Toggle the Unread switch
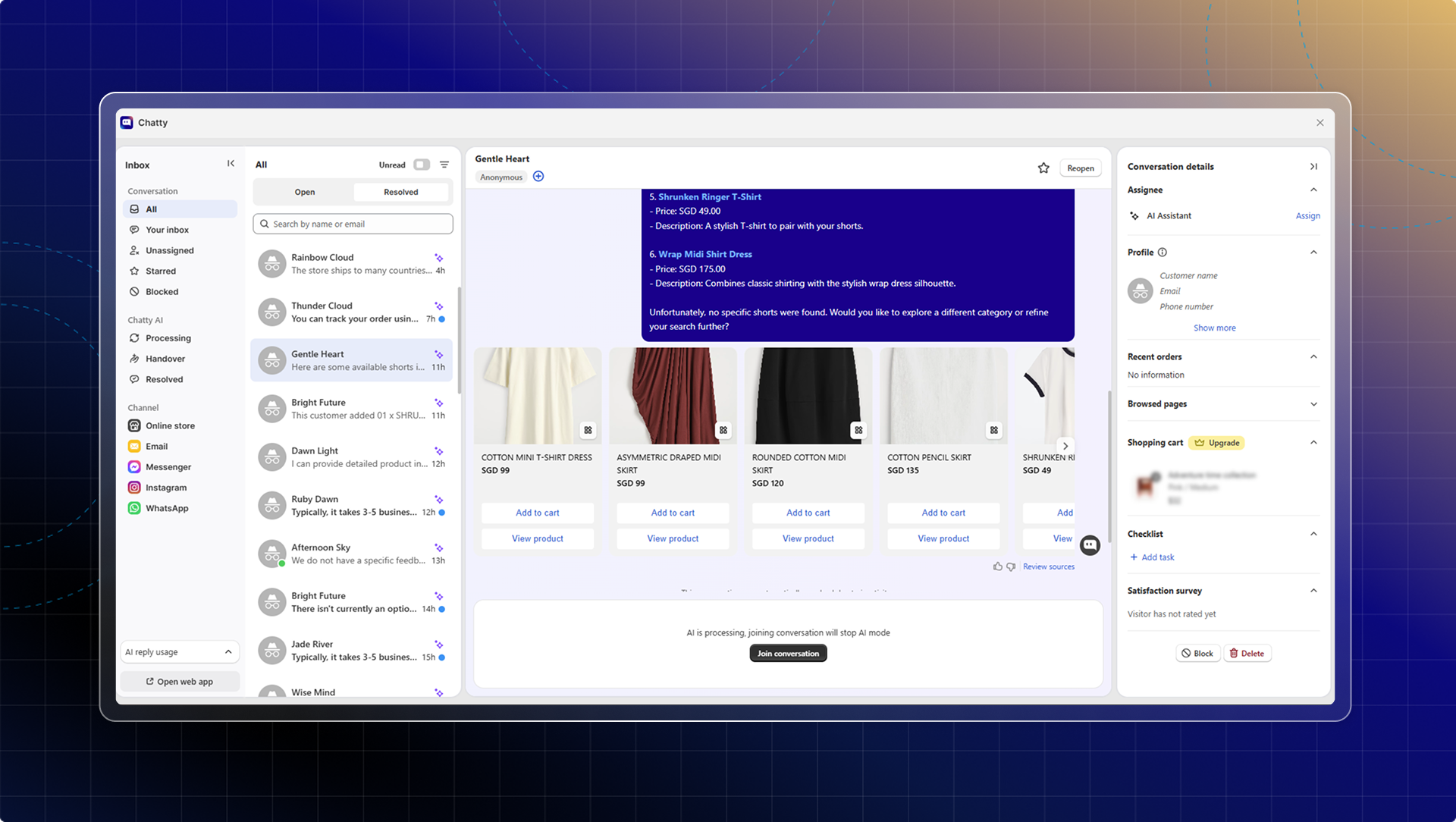Screen dimensions: 1456x822 point(422,165)
